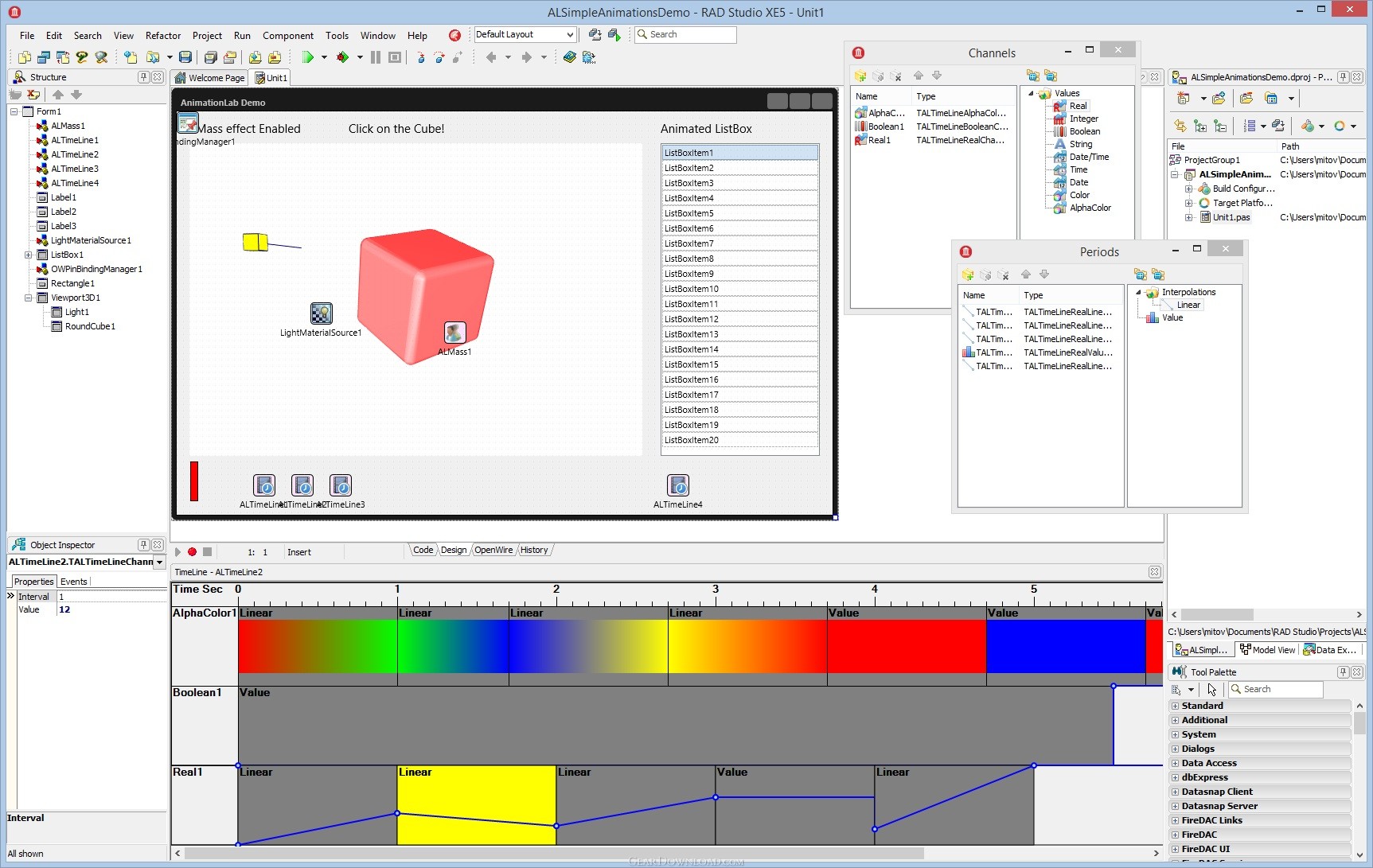This screenshot has height=868, width=1373.
Task: Click the Play macro button in editor status bar
Action: (178, 551)
